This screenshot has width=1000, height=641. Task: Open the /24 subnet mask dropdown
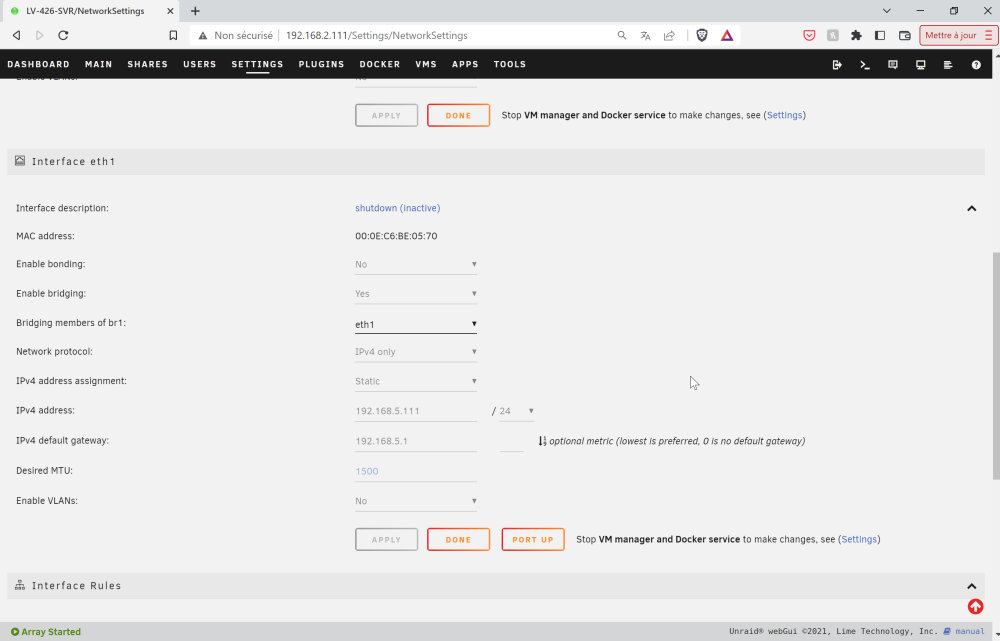coord(517,411)
